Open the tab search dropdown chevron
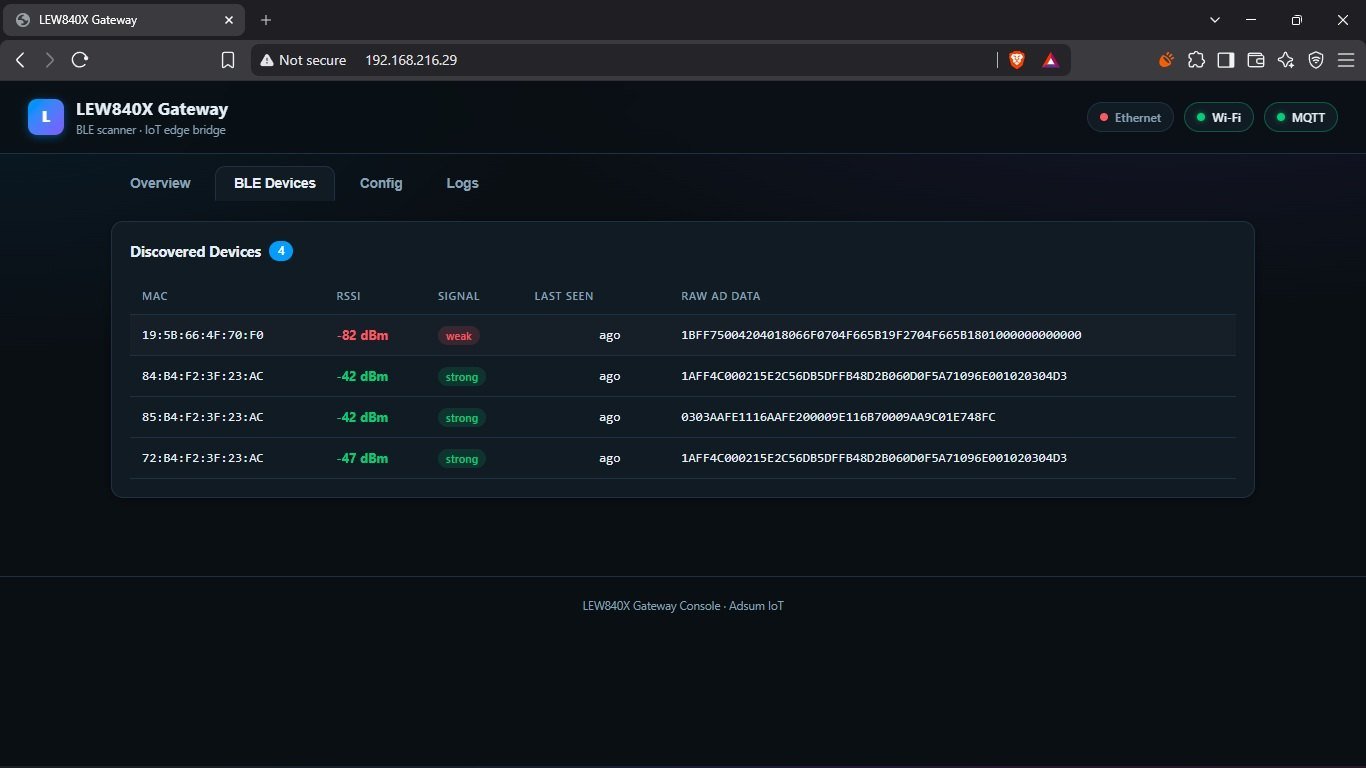Viewport: 1366px width, 768px height. click(x=1215, y=20)
